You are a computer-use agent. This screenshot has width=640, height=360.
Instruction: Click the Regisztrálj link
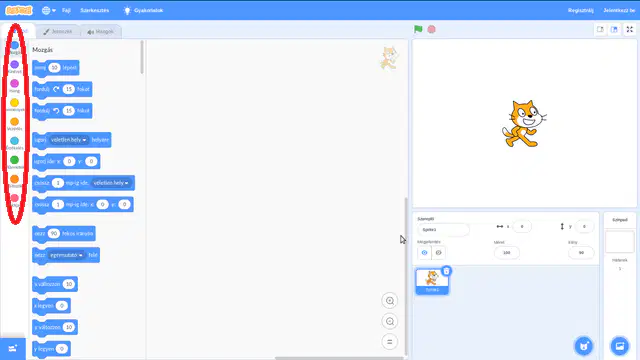pos(580,11)
